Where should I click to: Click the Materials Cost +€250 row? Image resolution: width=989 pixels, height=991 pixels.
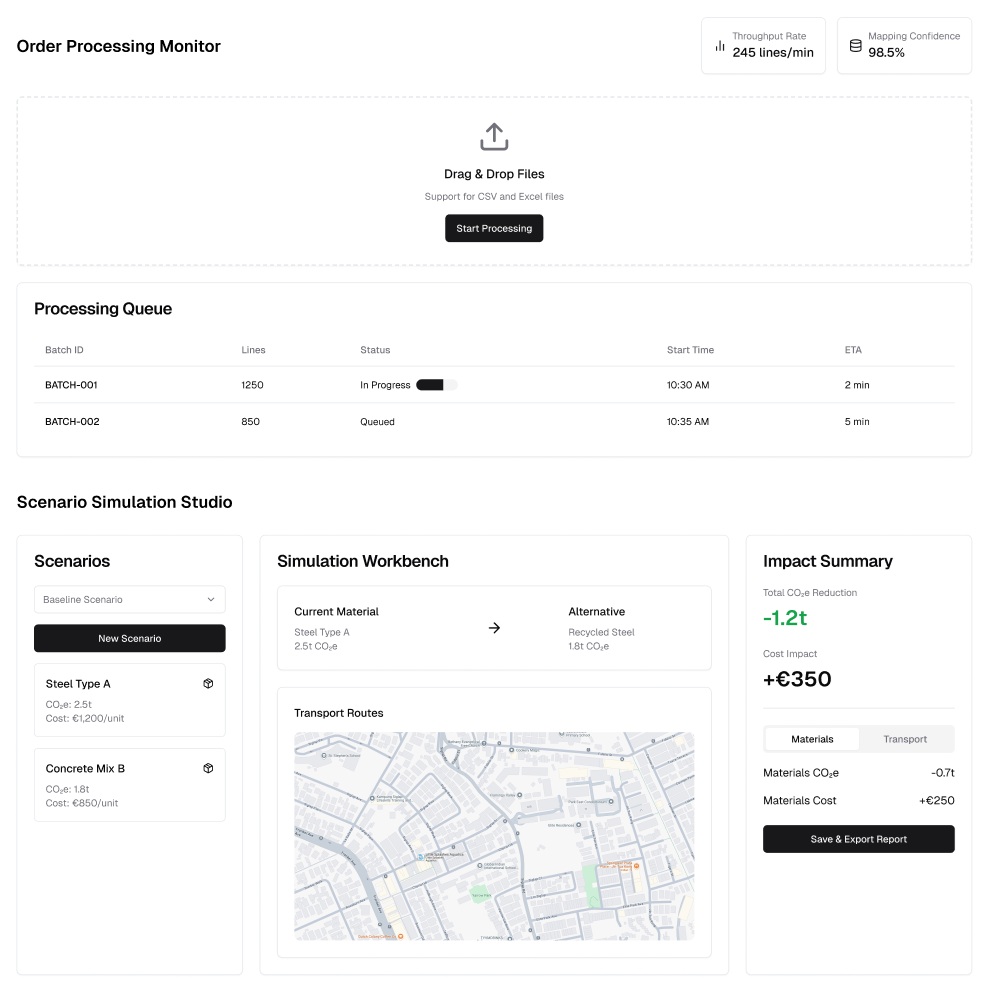858,800
